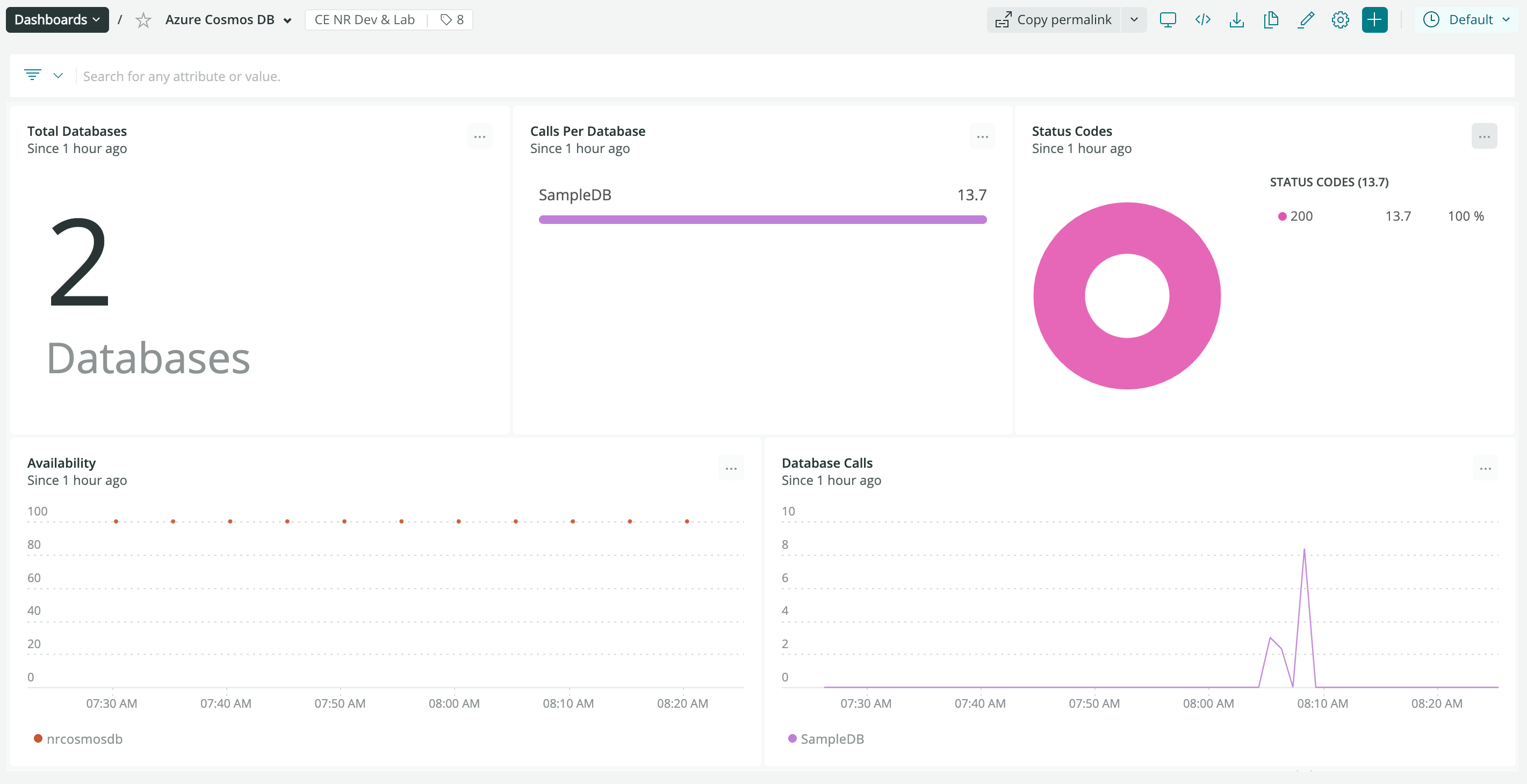Screen dimensions: 1527x784
Task: Click the pencil edit dashboard icon
Action: pyautogui.click(x=1306, y=20)
